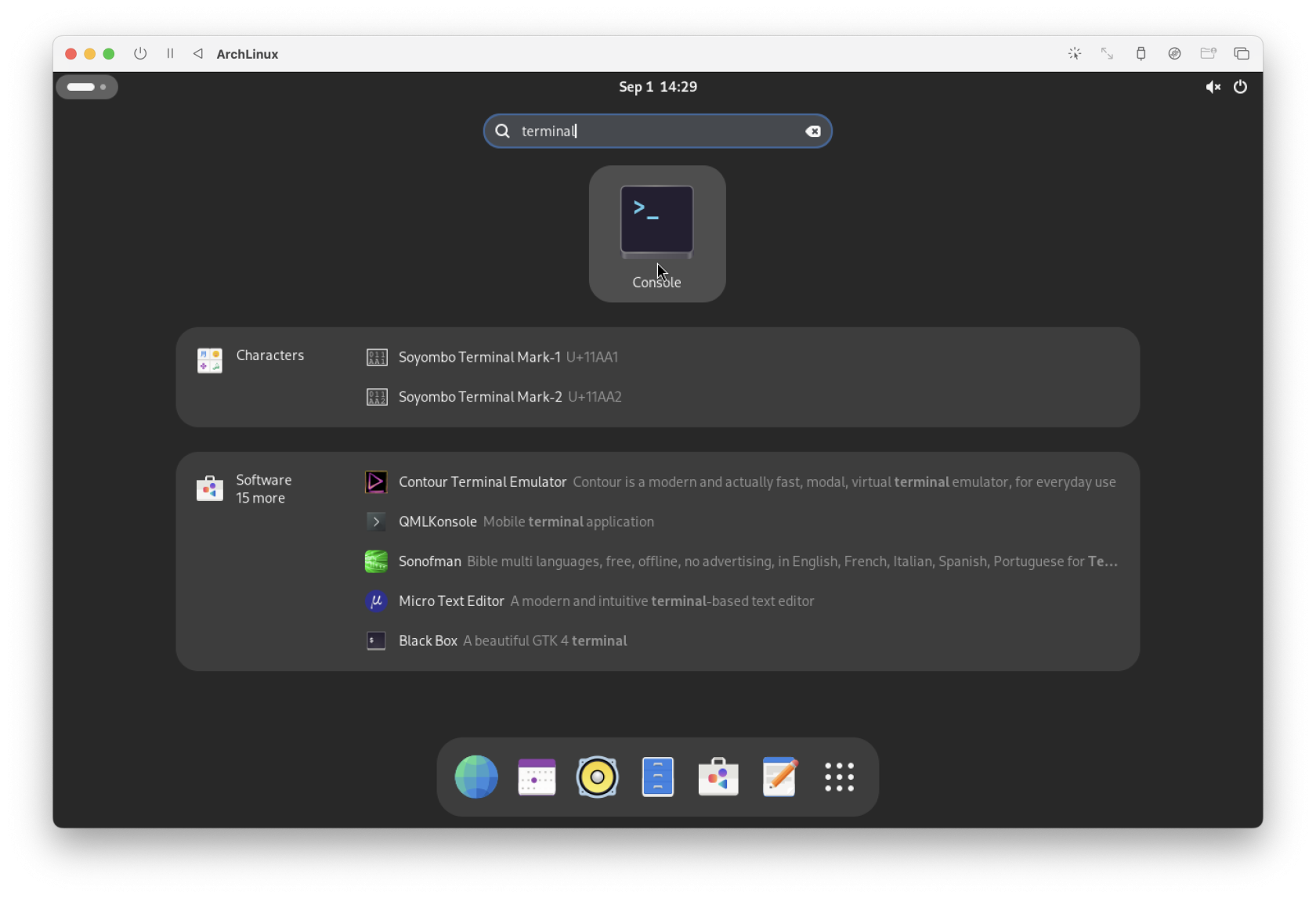1316x898 pixels.
Task: Open the QMLKonsole result
Action: 509,521
